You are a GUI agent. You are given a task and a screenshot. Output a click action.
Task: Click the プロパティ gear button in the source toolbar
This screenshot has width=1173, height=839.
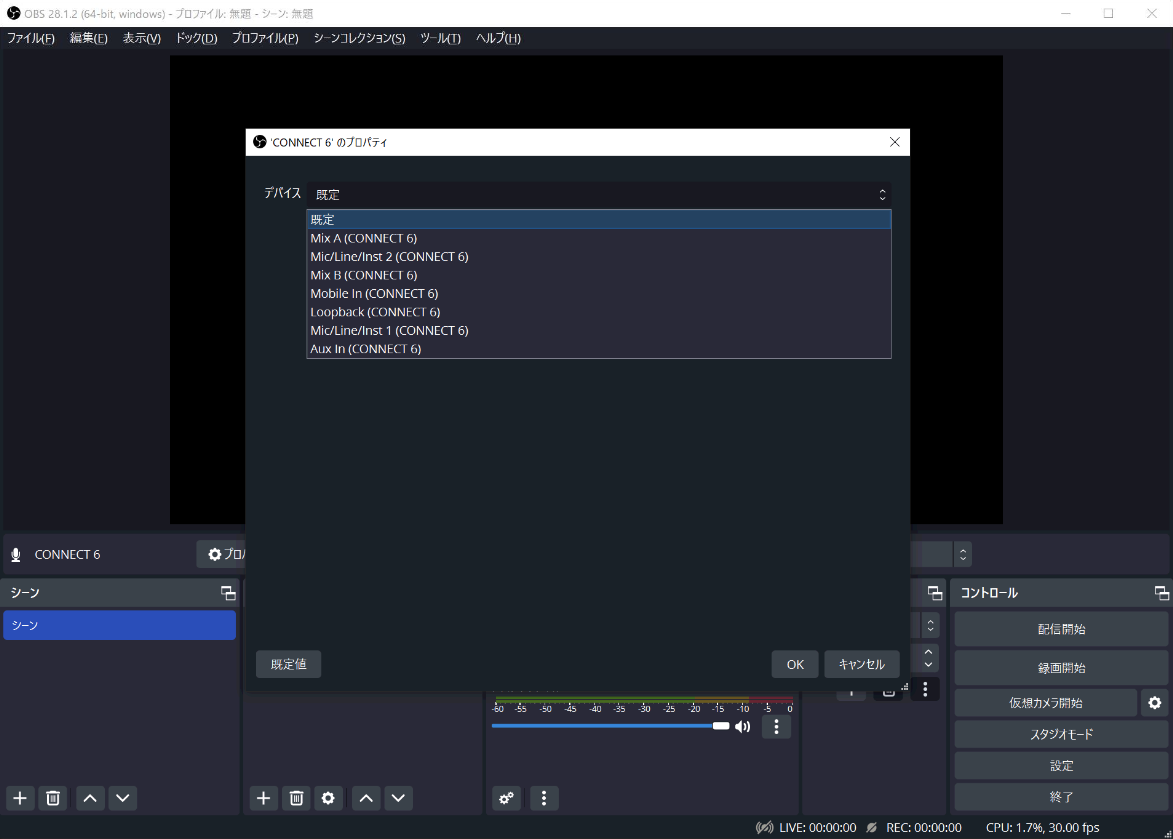(221, 554)
